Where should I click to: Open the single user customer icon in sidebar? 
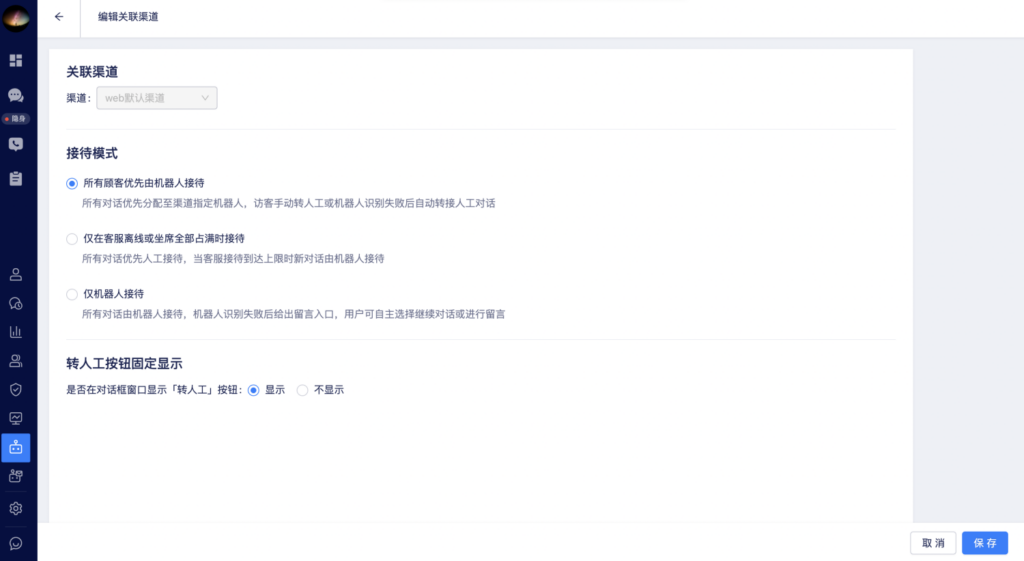click(x=16, y=274)
